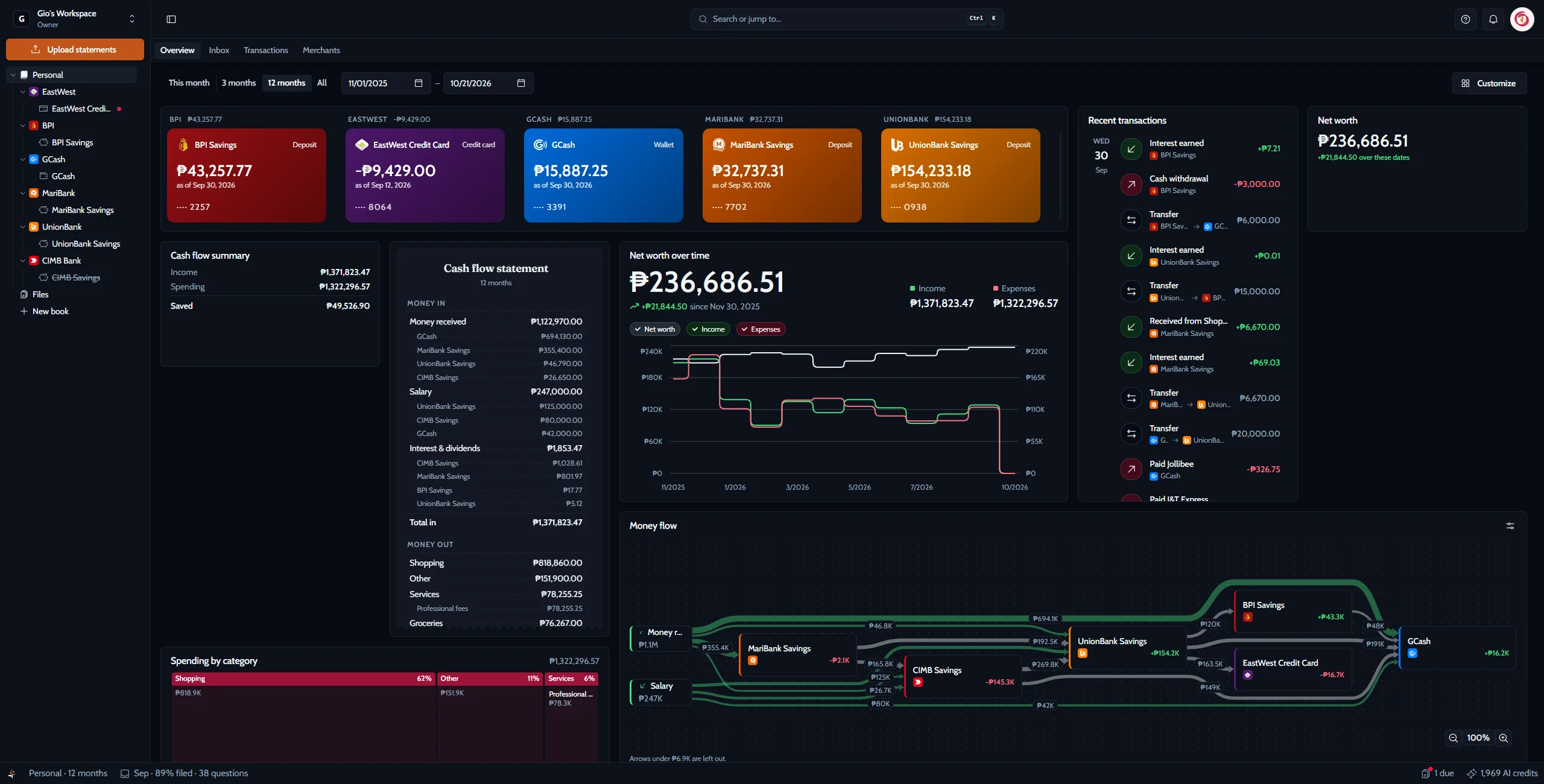Open the EastWest Credit Card card
The width and height of the screenshot is (1544, 784).
click(425, 175)
